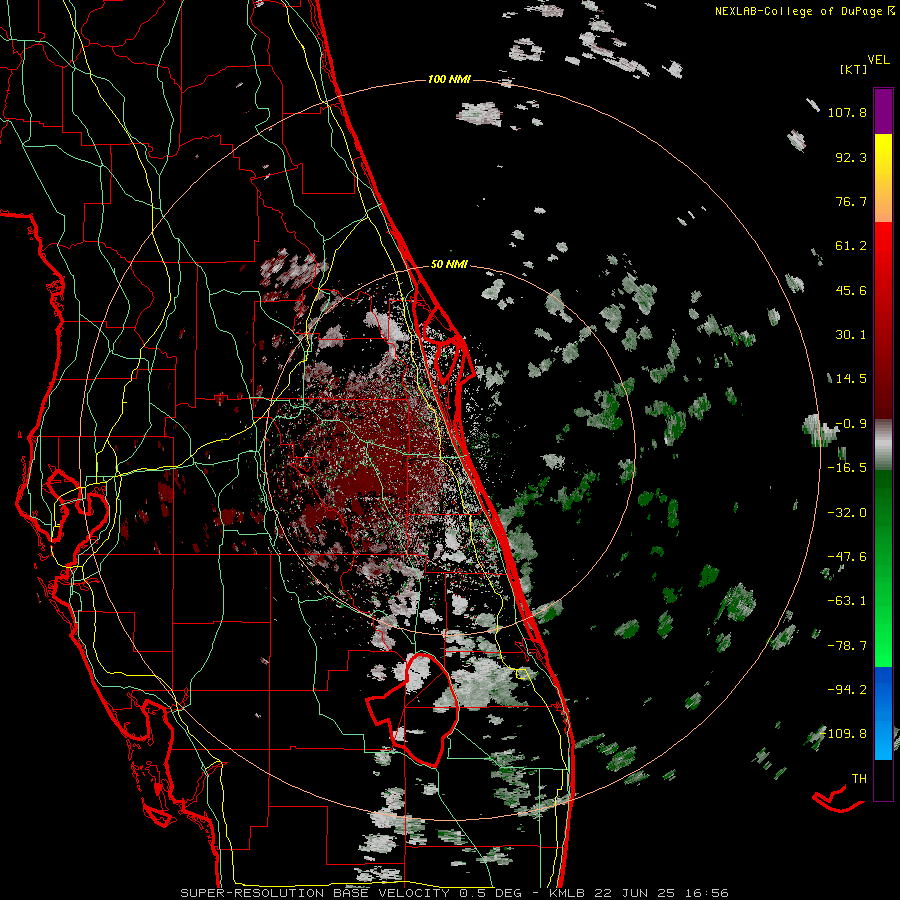Click the -109.8 legend value
This screenshot has height=900, width=900.
845,734
